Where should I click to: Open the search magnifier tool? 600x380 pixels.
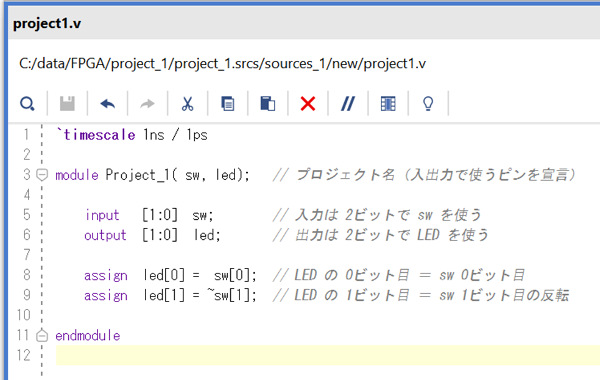(27, 104)
